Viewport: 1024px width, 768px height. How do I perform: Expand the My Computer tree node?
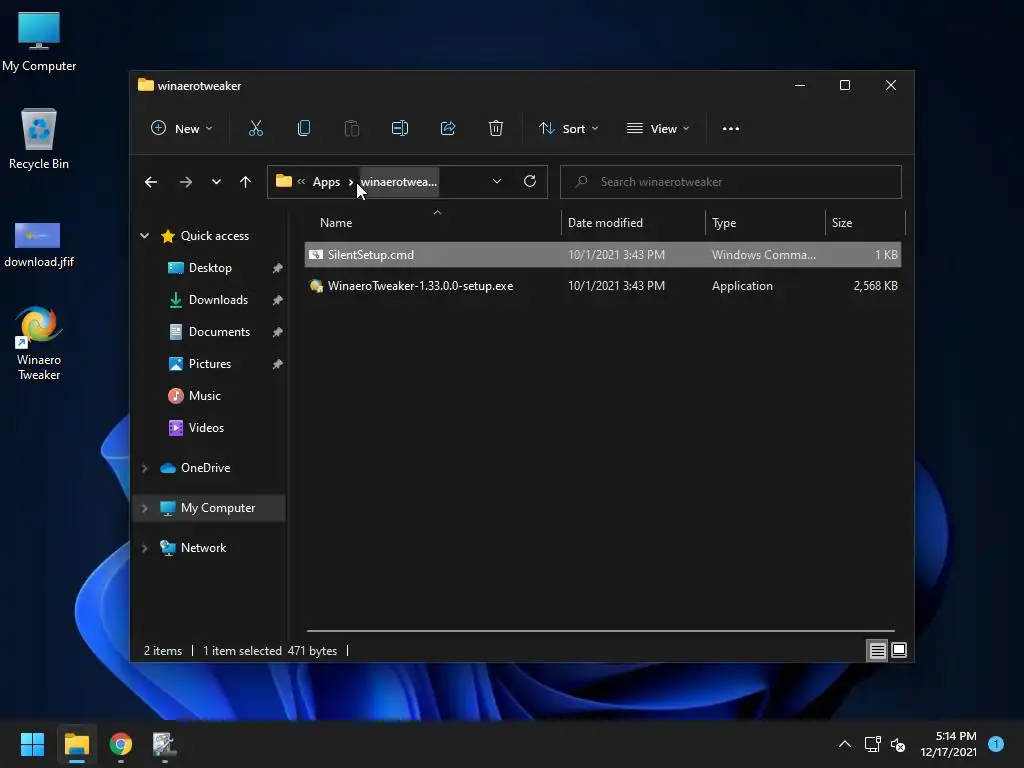tap(144, 508)
